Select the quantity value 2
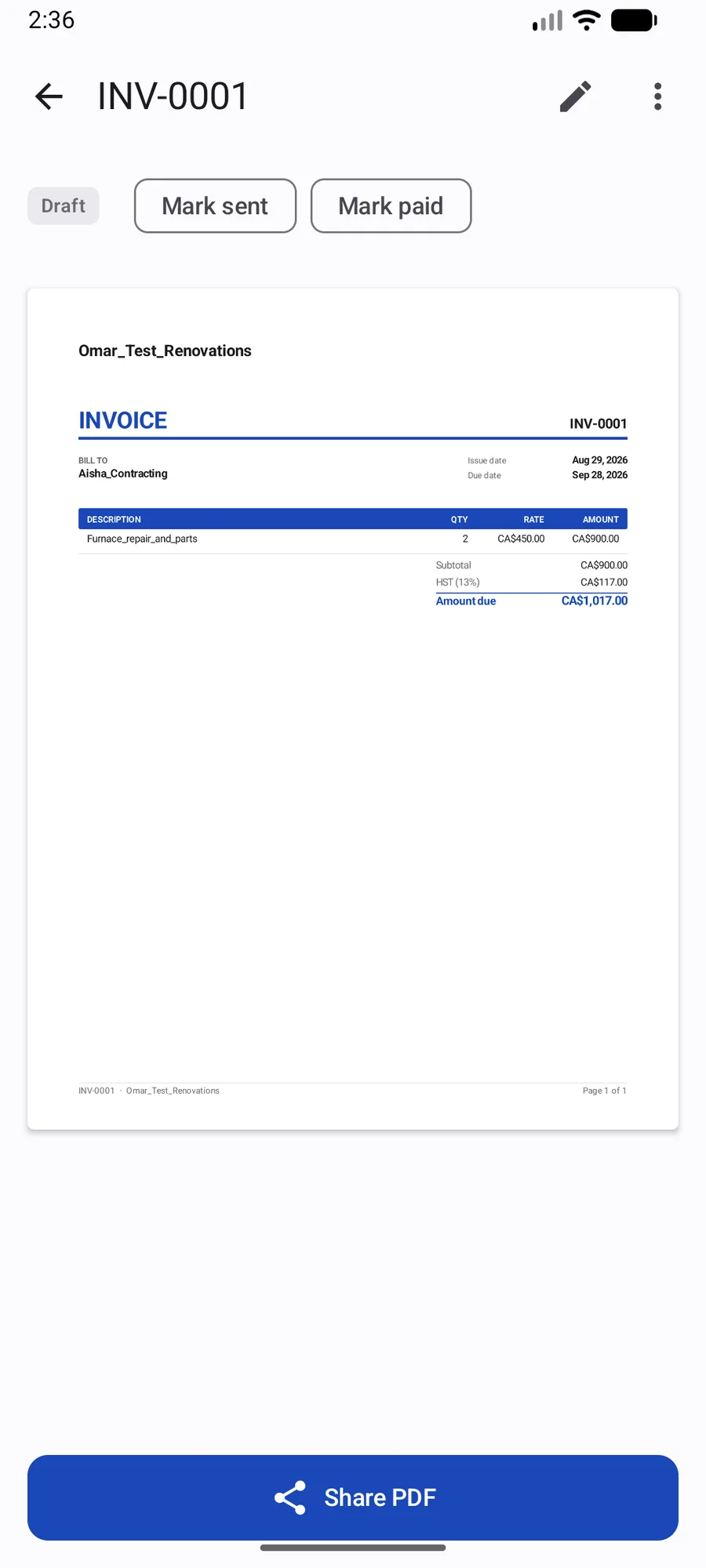Viewport: 706px width, 1568px height. [x=465, y=539]
